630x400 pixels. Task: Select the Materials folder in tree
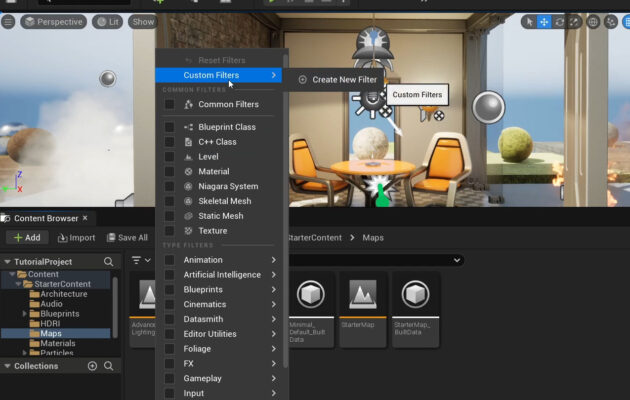coord(58,343)
